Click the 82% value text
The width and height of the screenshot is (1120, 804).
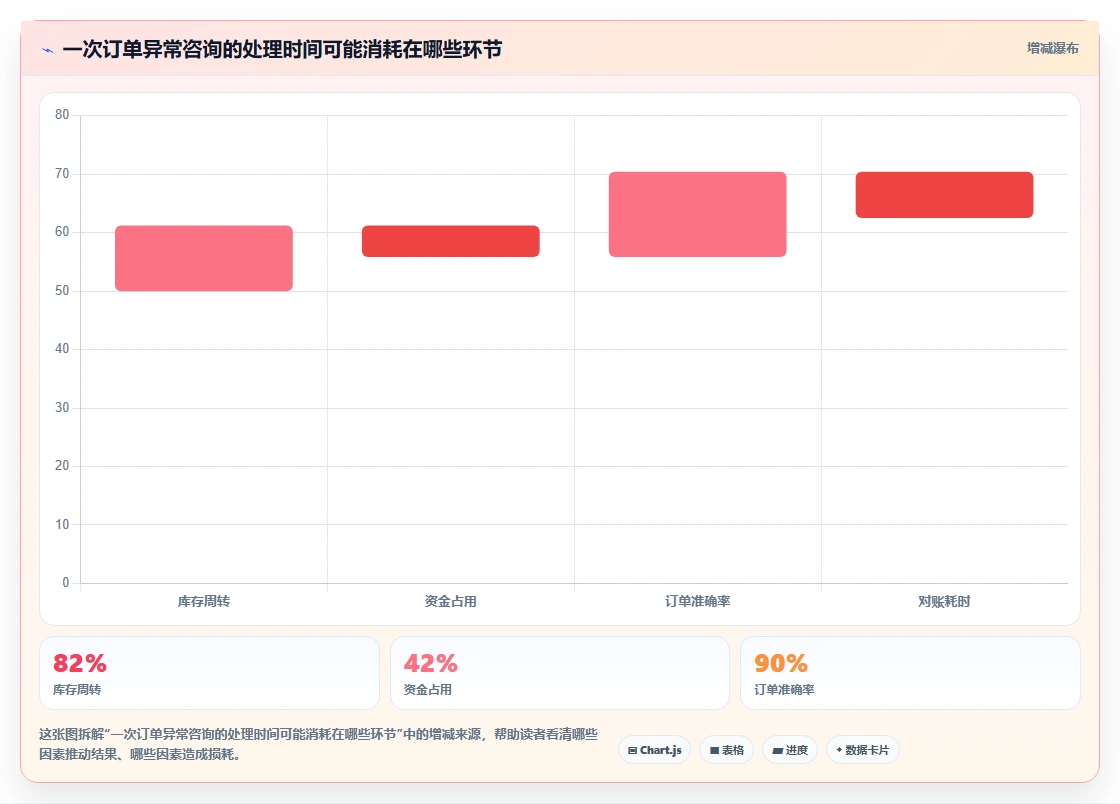click(x=80, y=663)
